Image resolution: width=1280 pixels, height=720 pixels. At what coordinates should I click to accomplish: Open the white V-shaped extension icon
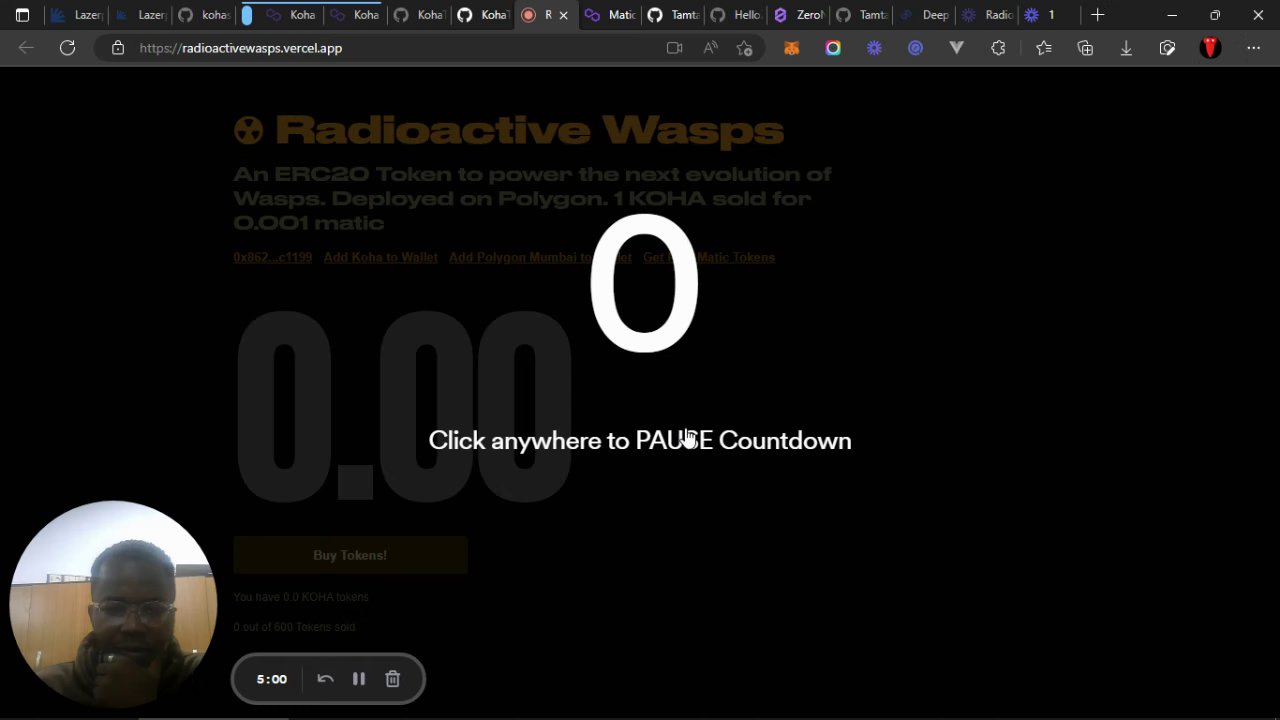pyautogui.click(x=956, y=48)
